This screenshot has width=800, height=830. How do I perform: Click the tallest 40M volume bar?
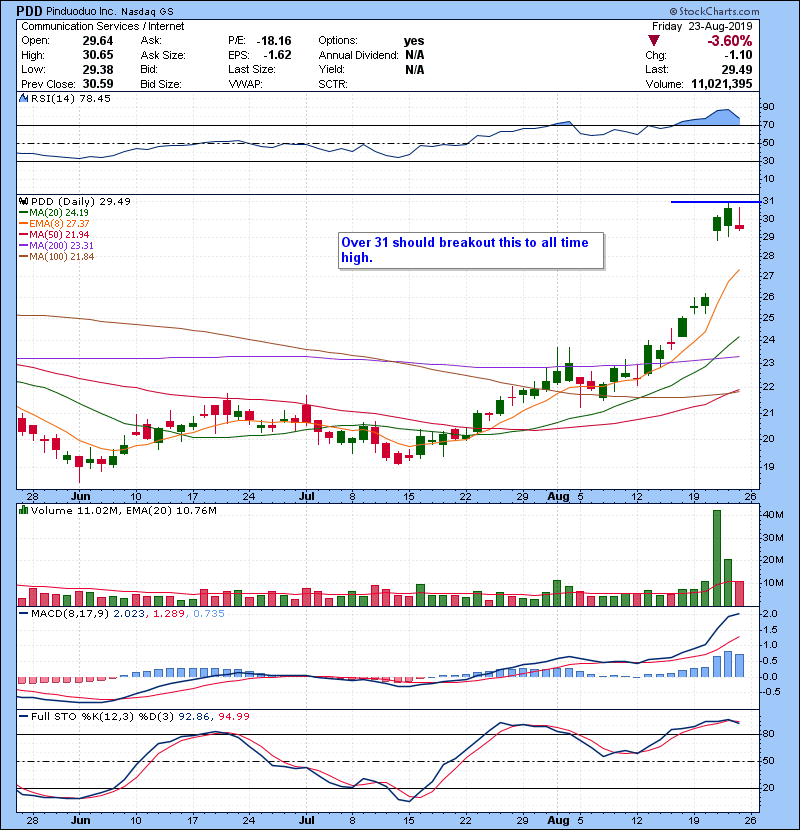(717, 558)
